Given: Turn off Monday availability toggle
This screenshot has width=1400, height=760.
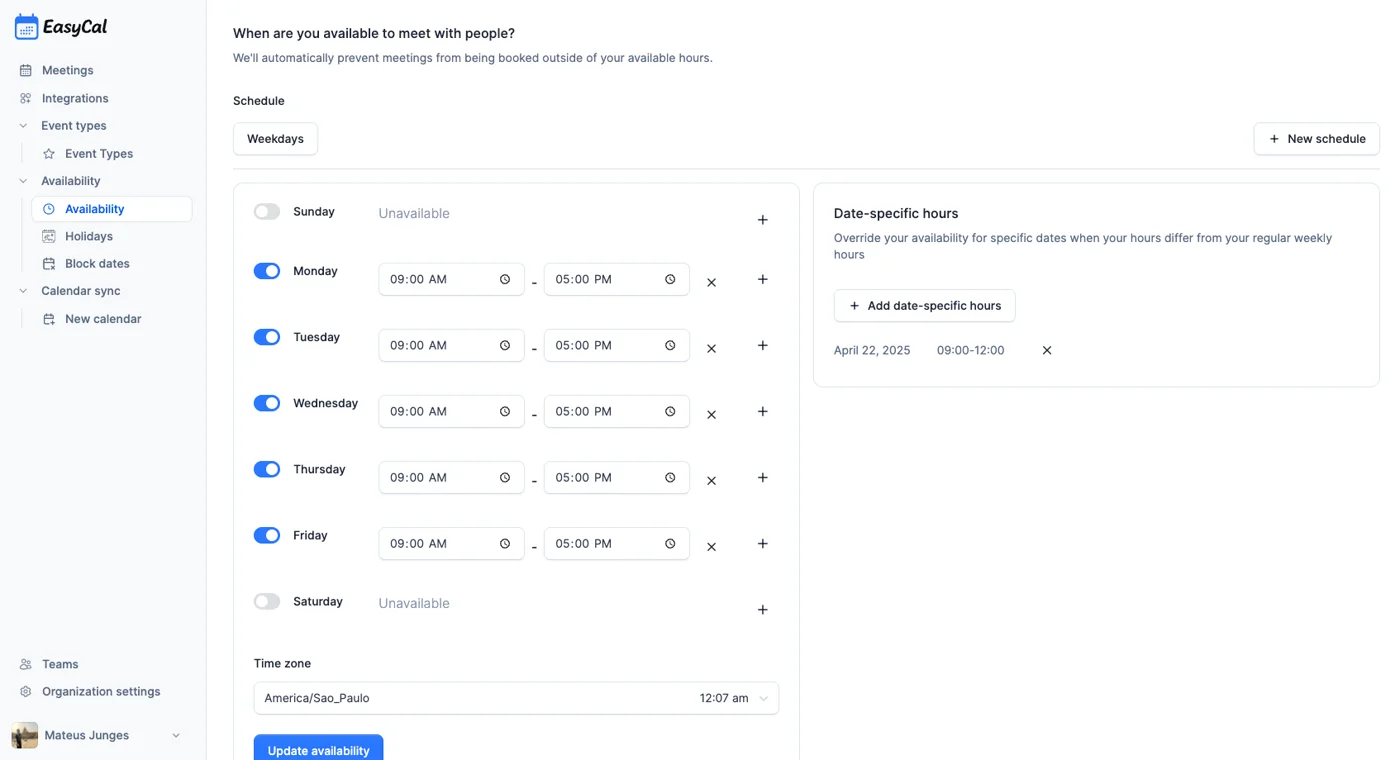Looking at the screenshot, I should pyautogui.click(x=267, y=271).
